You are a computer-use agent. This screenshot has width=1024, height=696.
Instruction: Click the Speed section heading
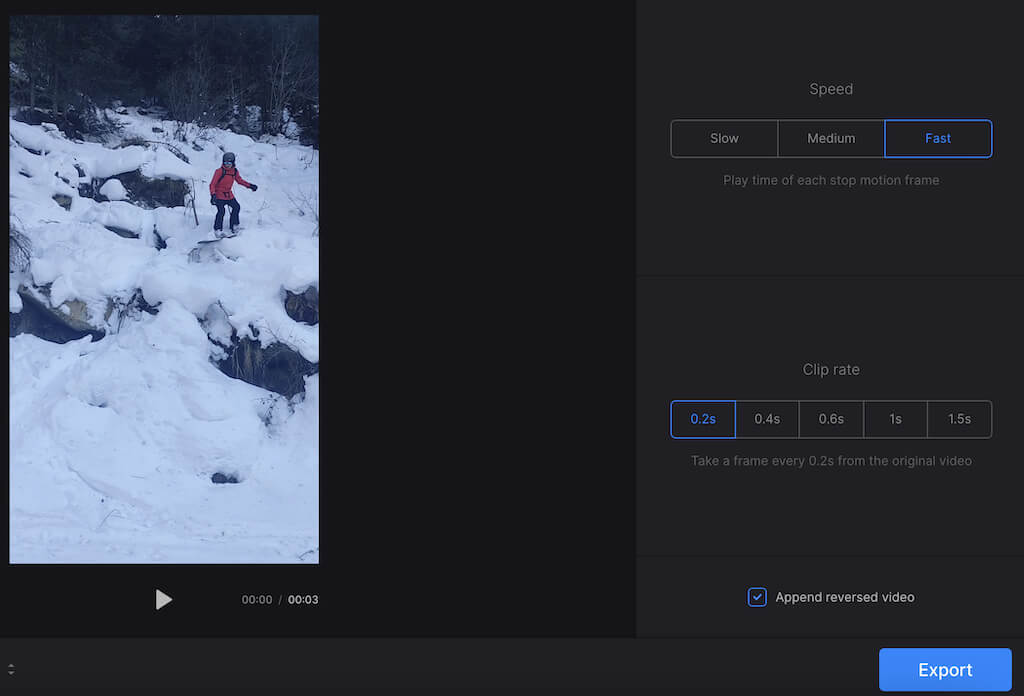coord(831,89)
